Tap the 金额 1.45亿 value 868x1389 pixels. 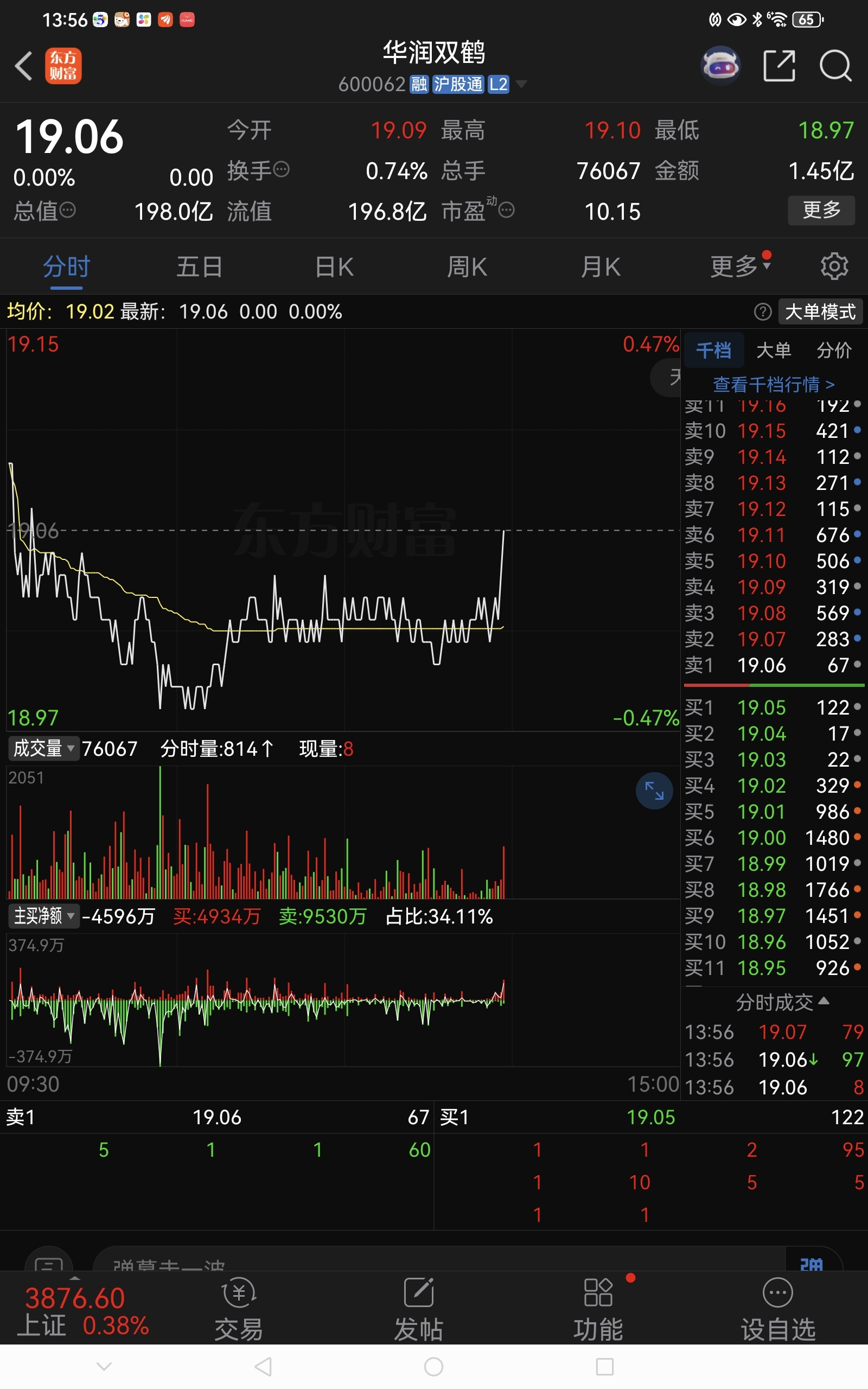[x=821, y=170]
